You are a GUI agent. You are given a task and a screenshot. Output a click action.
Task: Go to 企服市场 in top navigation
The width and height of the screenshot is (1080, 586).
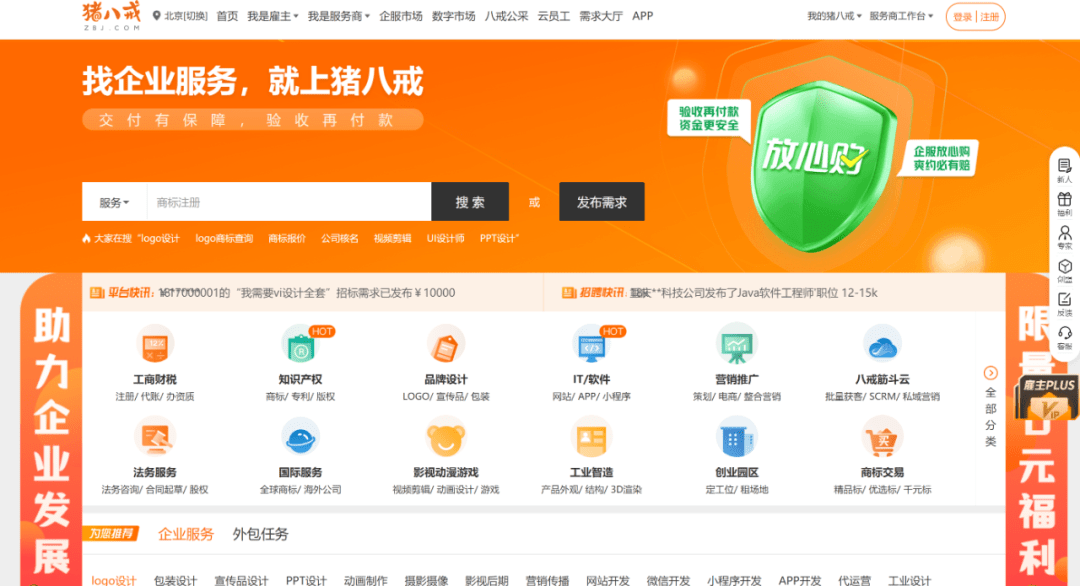(401, 16)
